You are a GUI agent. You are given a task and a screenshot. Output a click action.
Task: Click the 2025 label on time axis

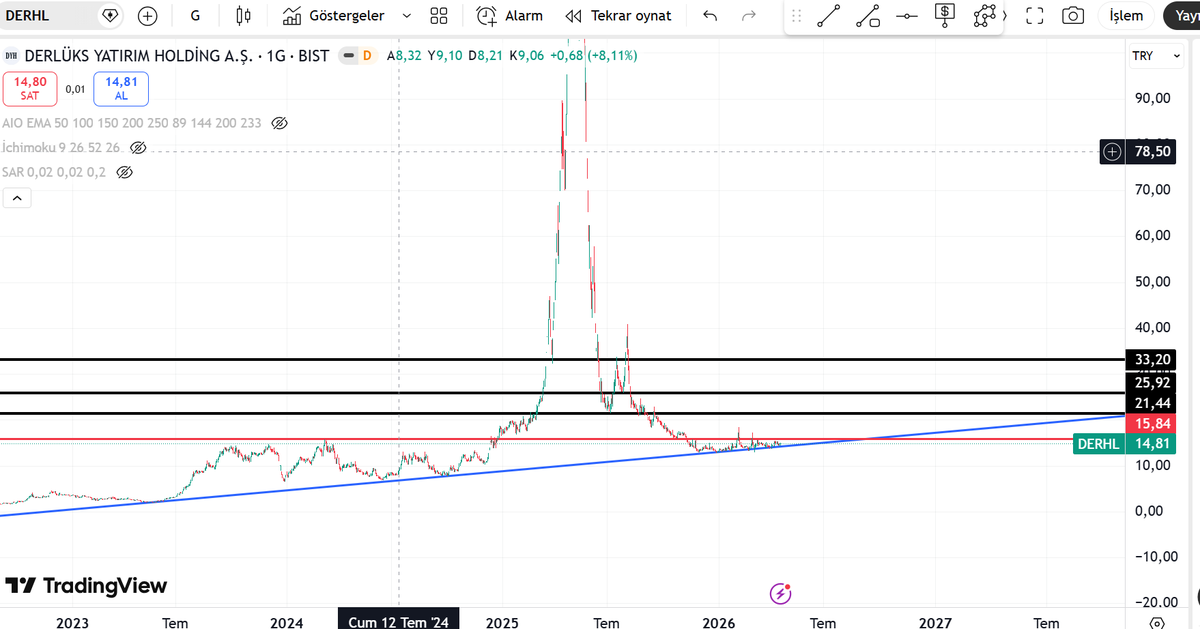pos(501,622)
